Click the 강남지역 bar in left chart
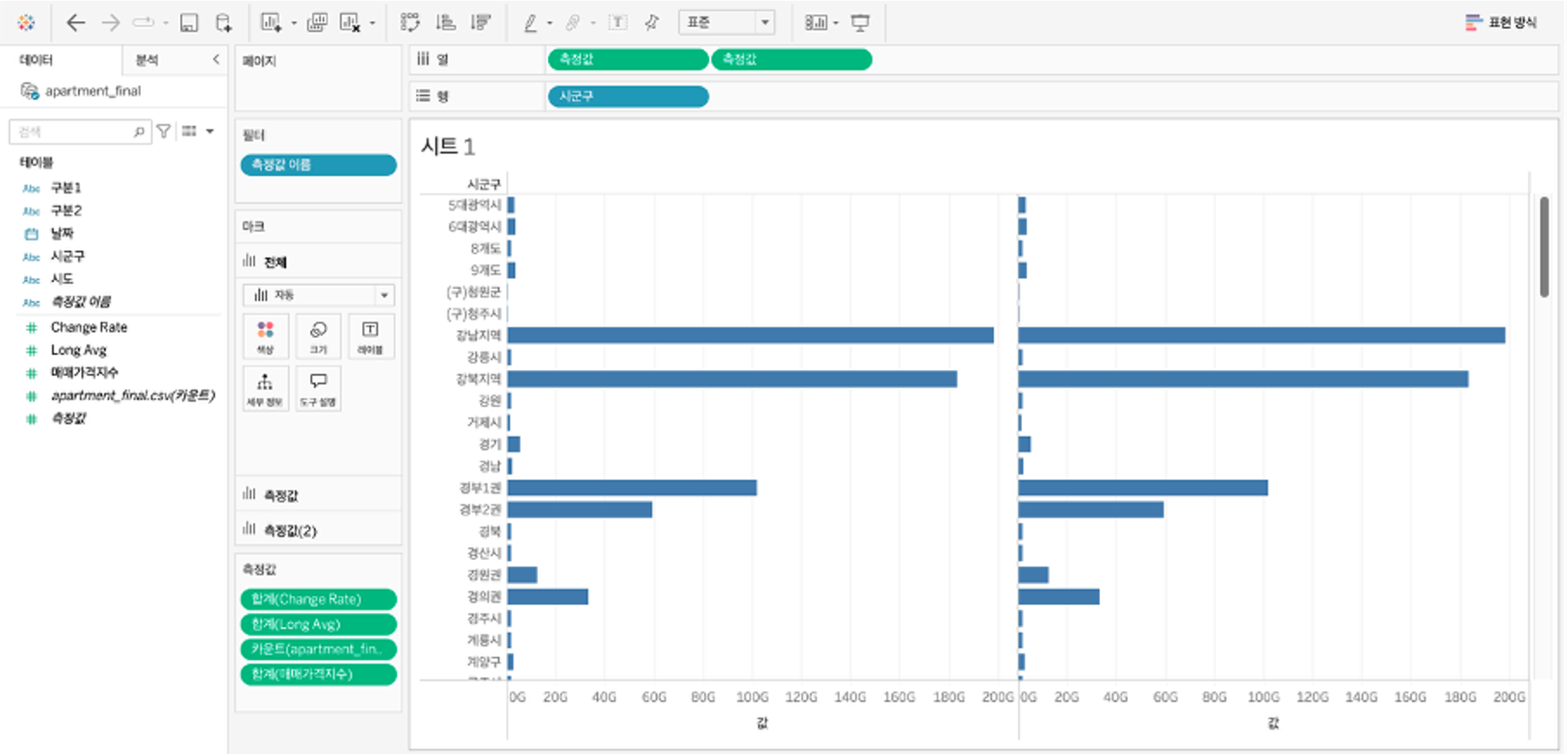Image resolution: width=1568 pixels, height=754 pixels. [x=751, y=335]
